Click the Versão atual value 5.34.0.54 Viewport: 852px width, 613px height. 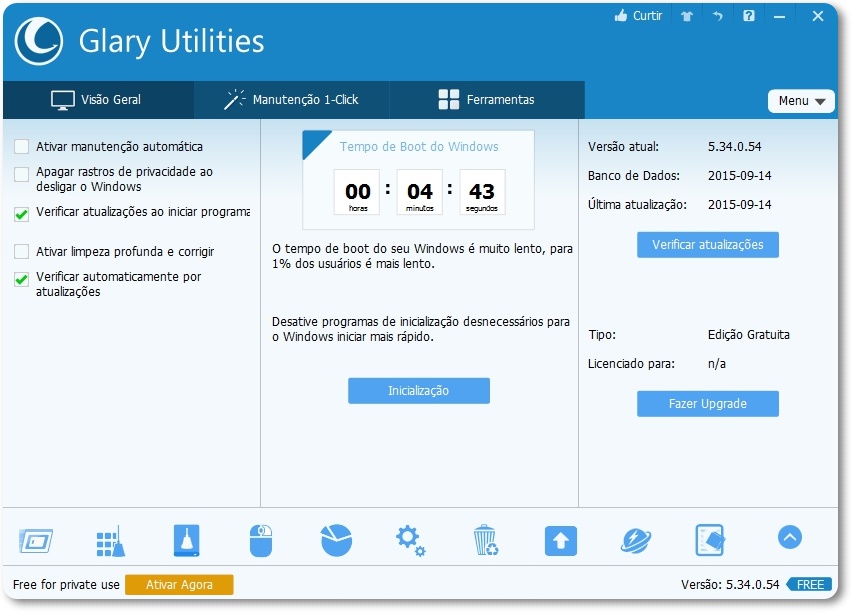point(734,147)
